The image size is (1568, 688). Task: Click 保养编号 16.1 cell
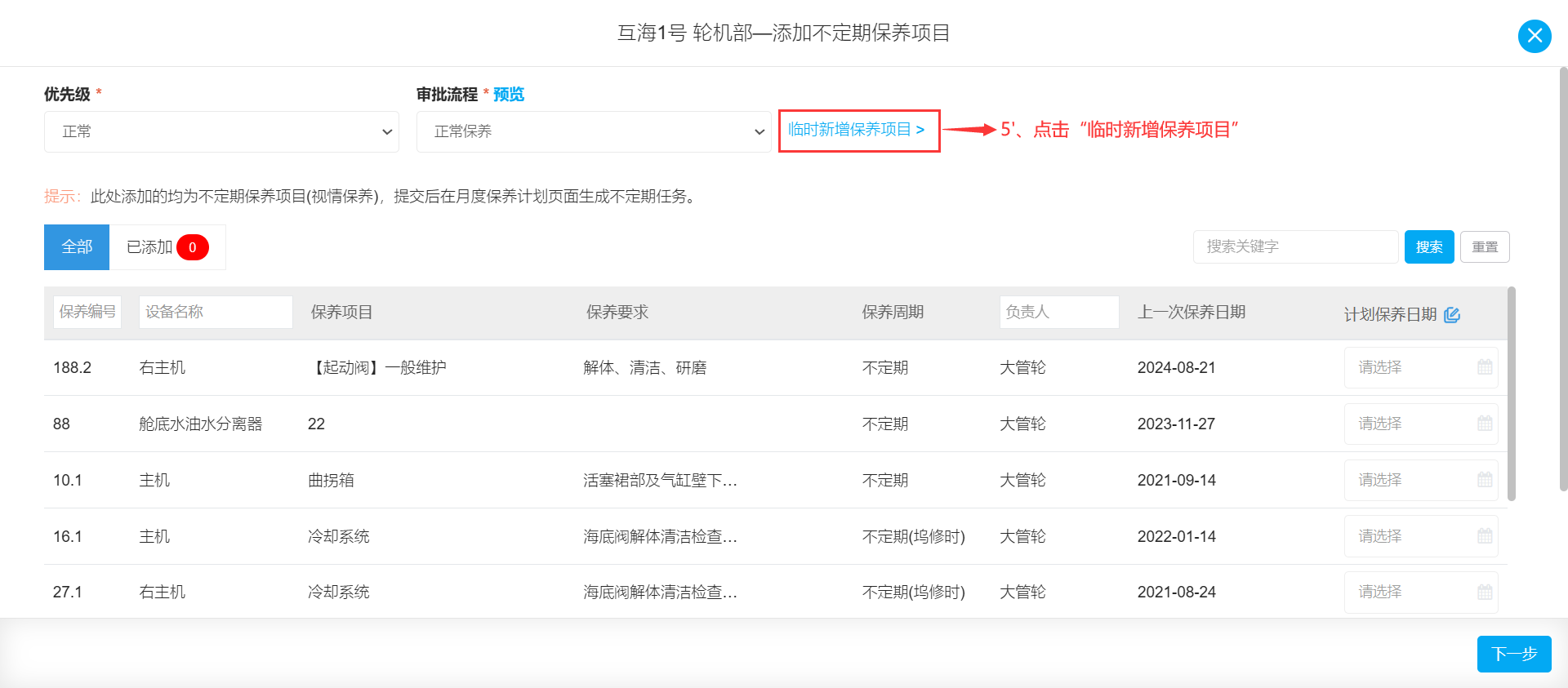(x=68, y=537)
